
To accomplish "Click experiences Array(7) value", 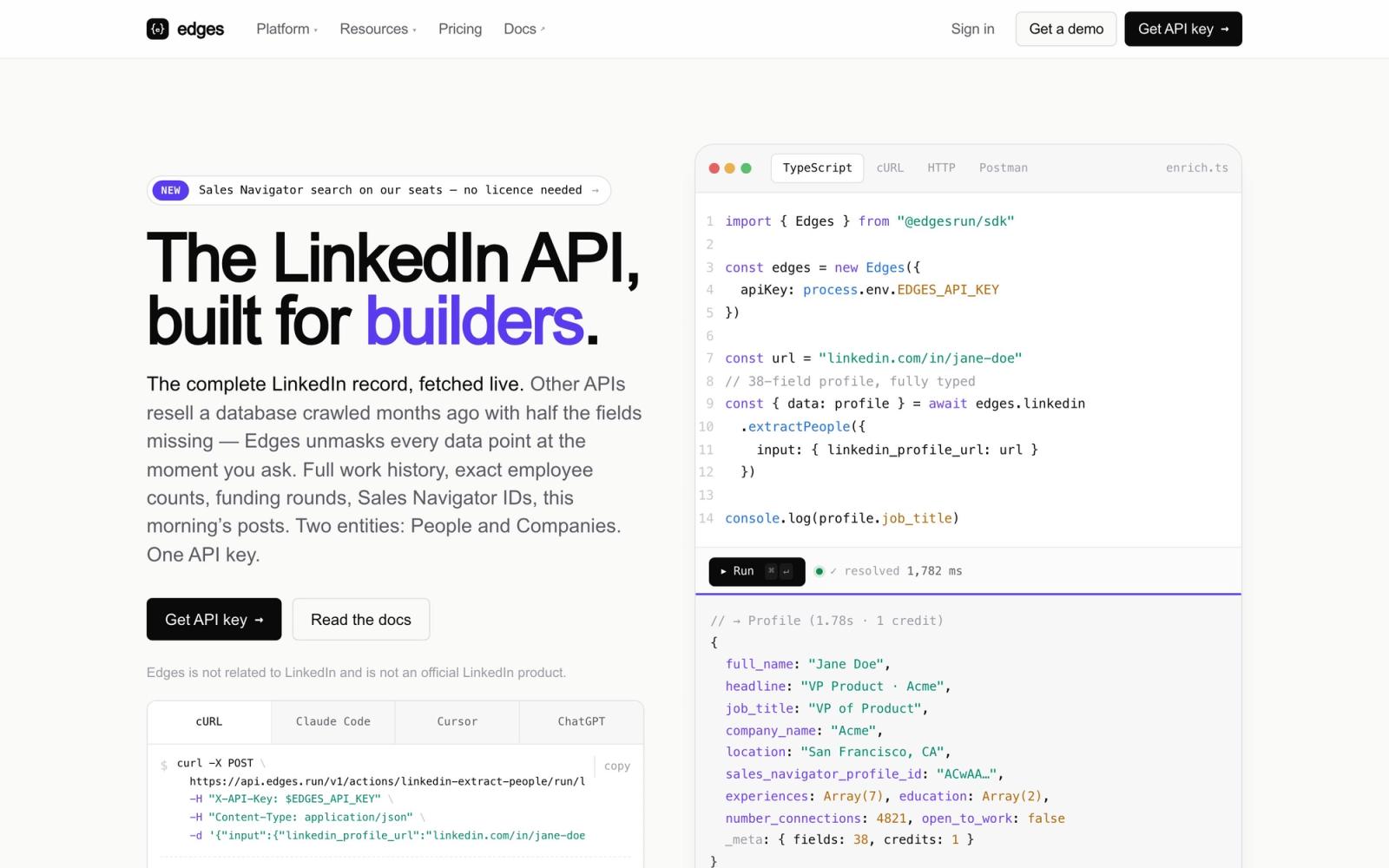I will pyautogui.click(x=853, y=796).
